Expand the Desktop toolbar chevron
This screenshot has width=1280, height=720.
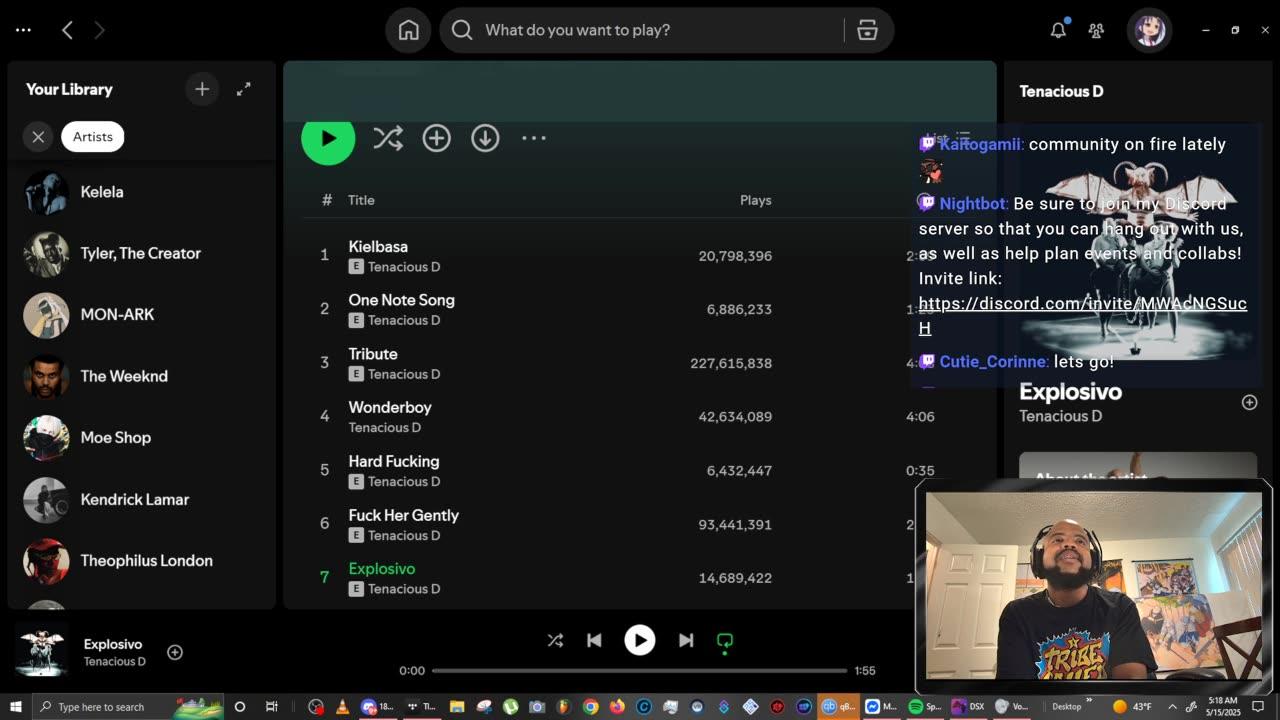point(1090,702)
